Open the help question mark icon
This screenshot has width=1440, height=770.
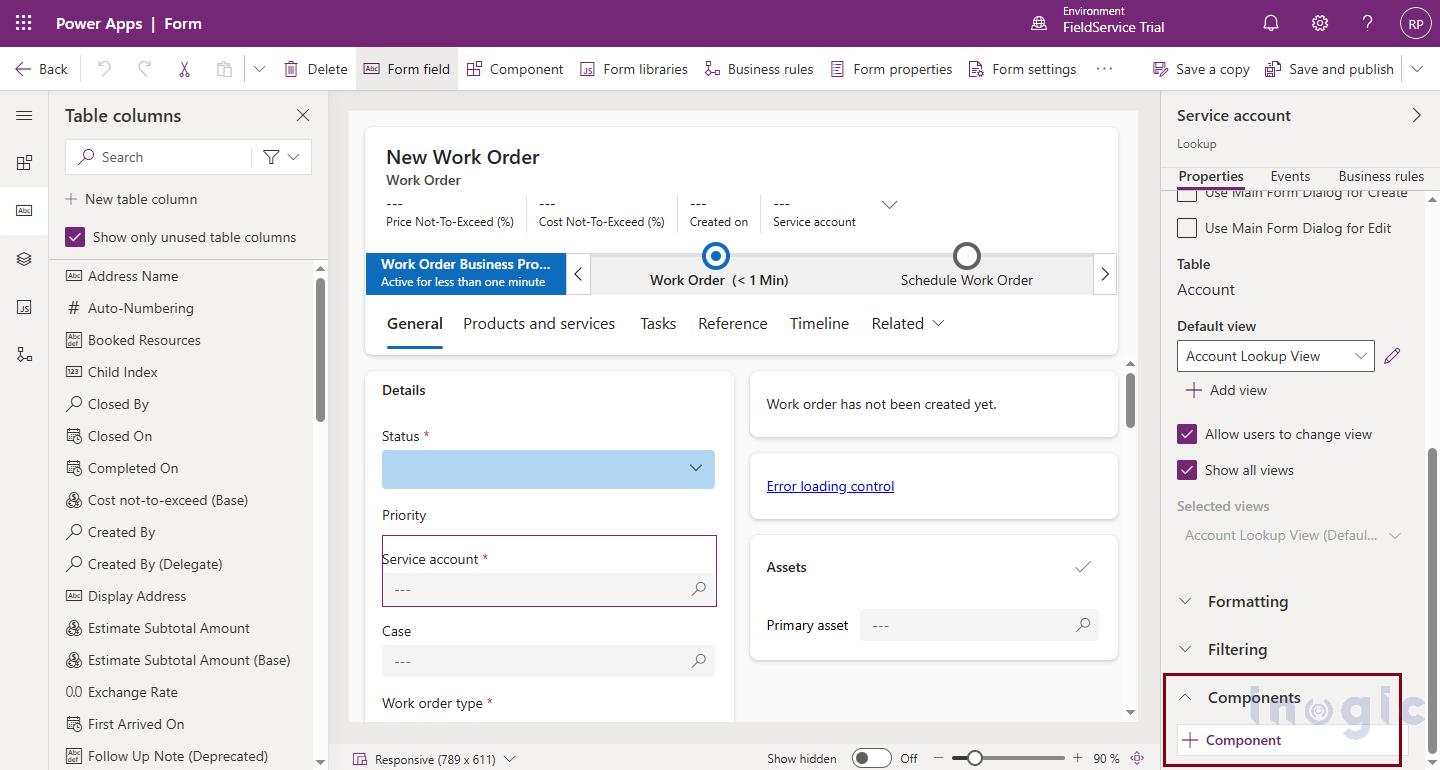(x=1367, y=23)
